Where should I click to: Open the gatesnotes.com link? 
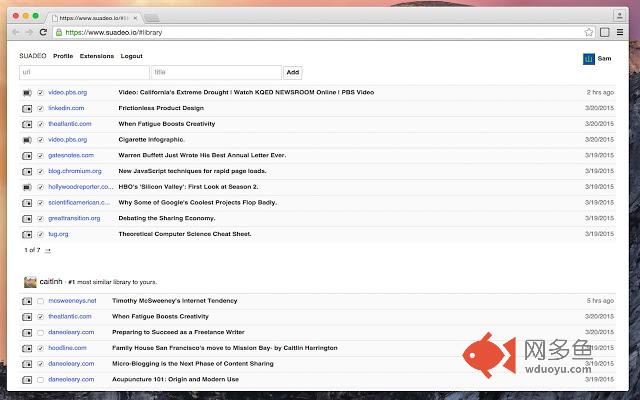pyautogui.click(x=71, y=156)
